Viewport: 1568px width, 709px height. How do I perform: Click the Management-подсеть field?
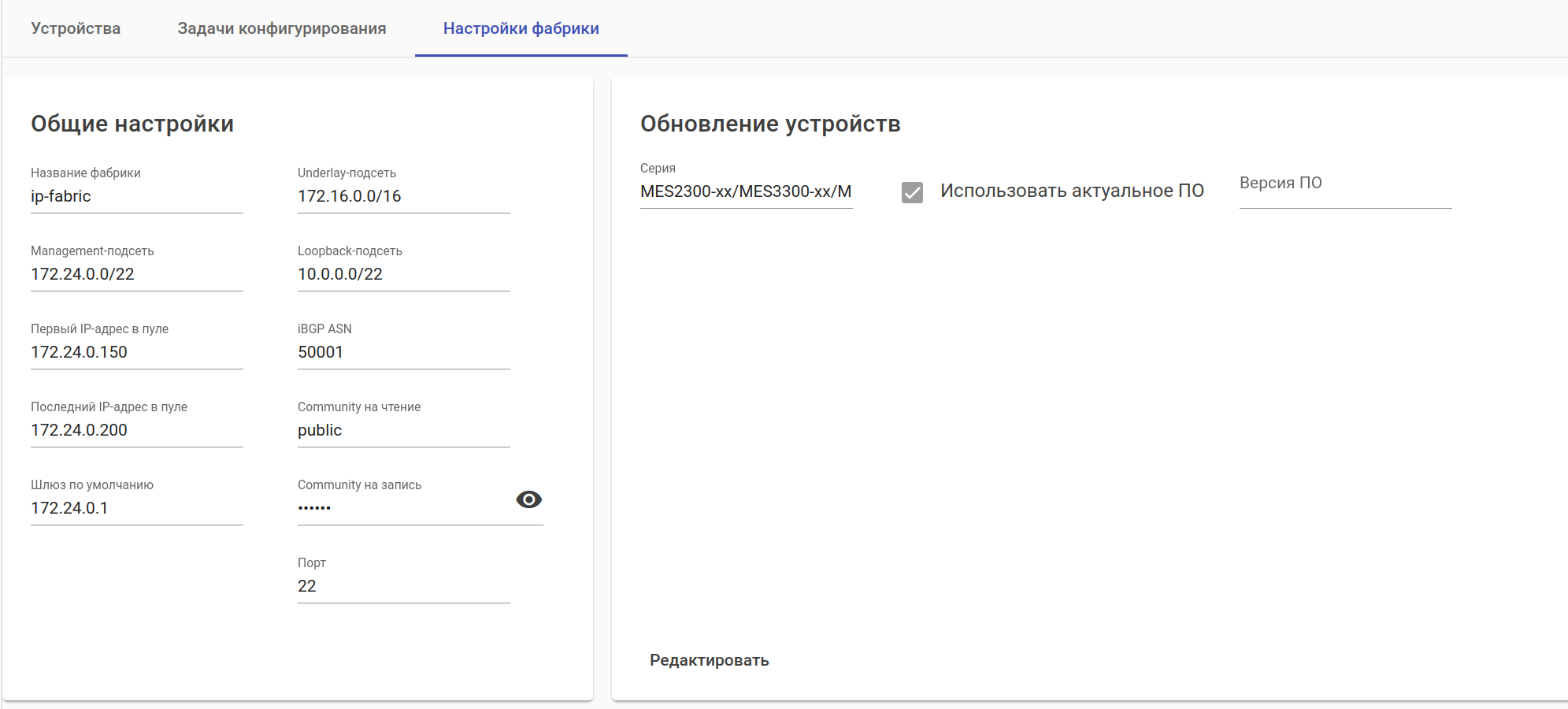click(x=136, y=274)
